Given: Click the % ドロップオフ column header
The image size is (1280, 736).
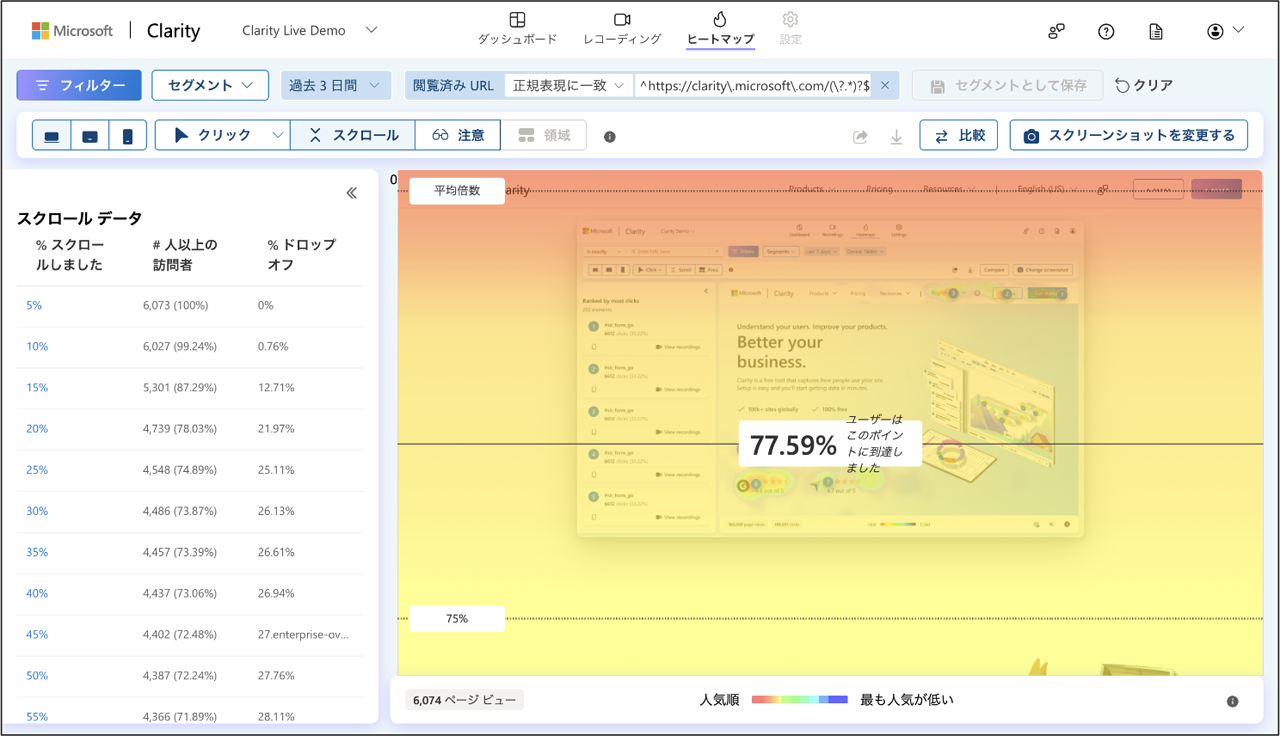Looking at the screenshot, I should 302,255.
